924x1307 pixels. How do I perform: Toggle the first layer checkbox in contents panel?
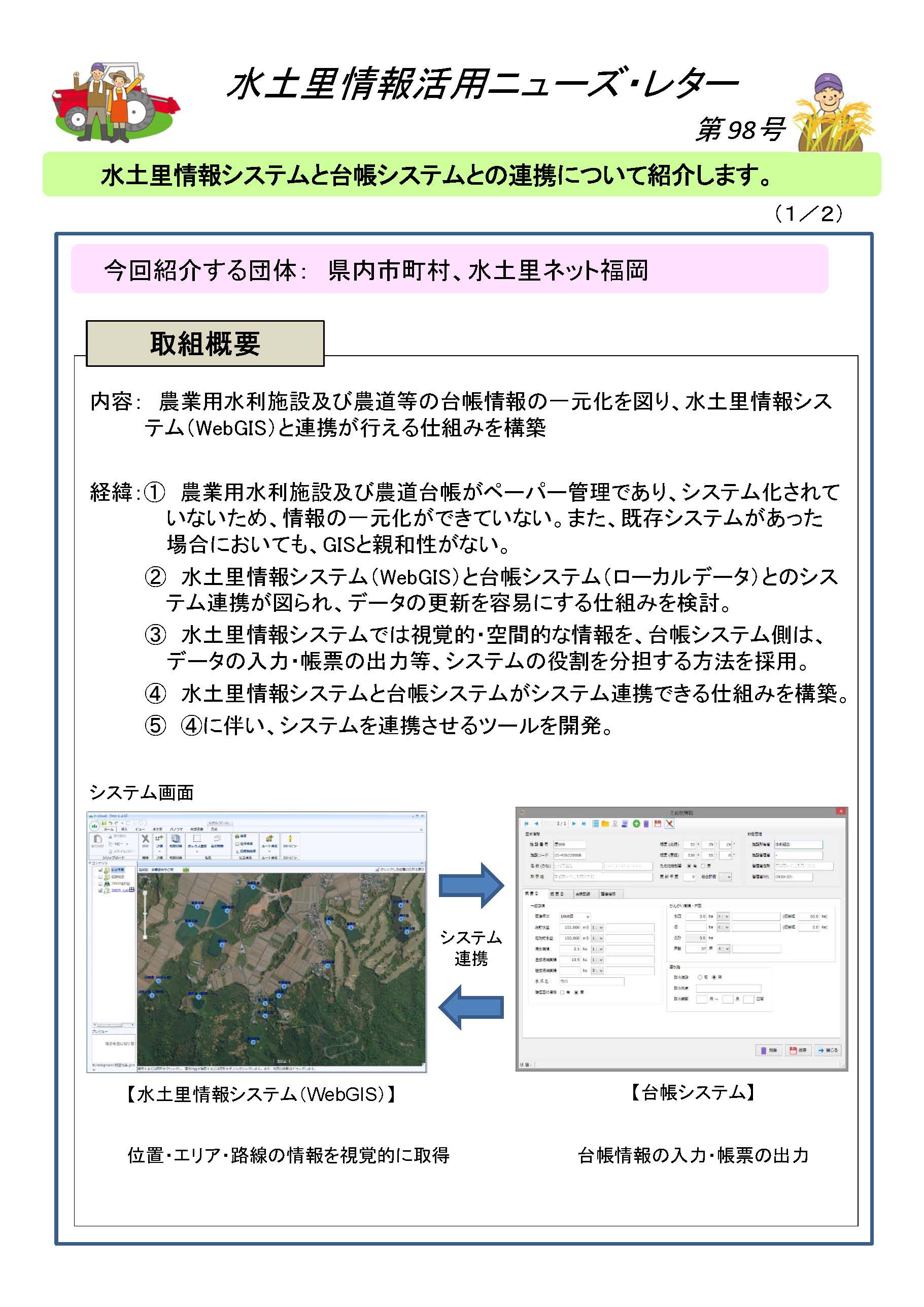(100, 870)
